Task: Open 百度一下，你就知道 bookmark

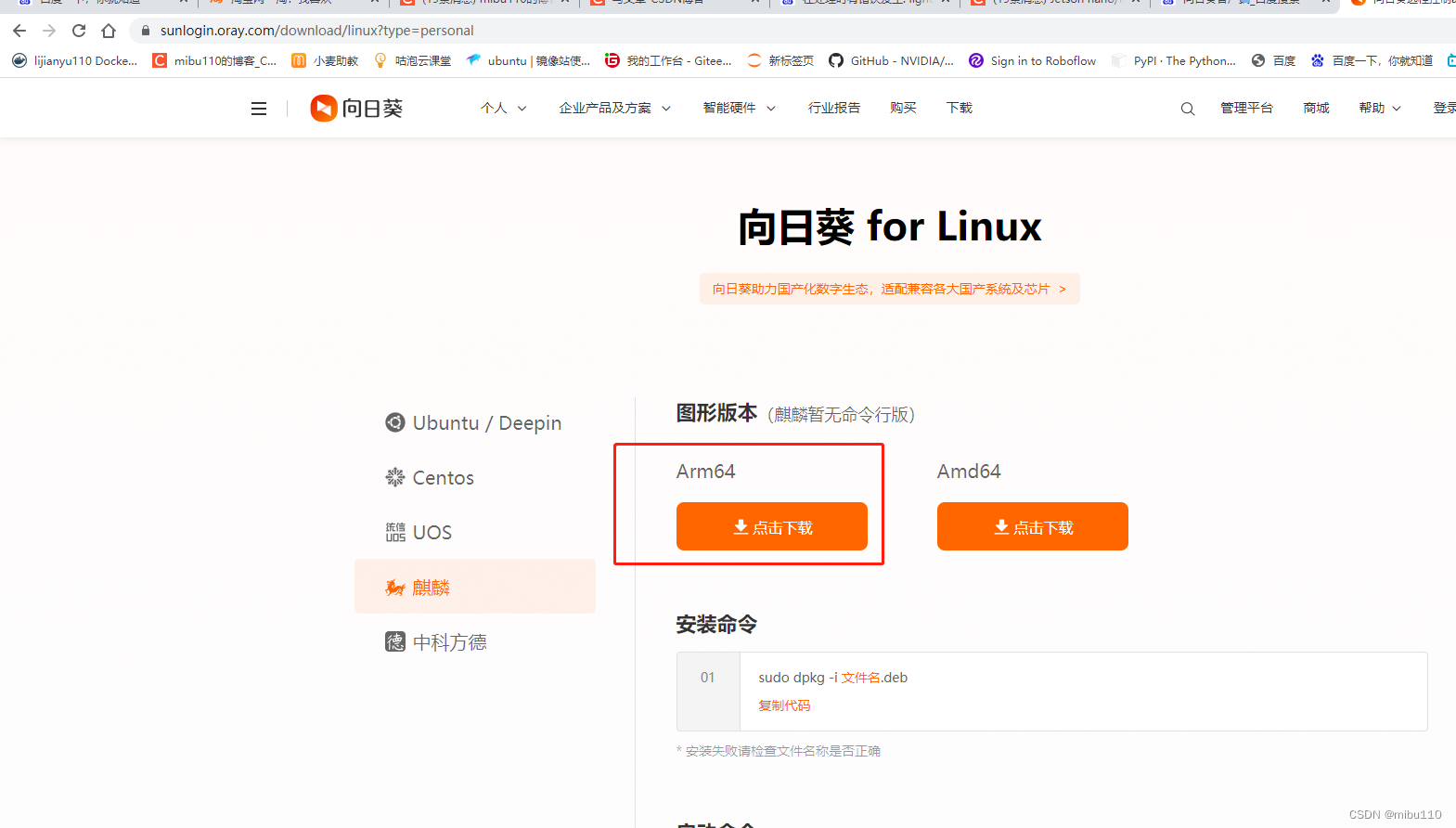Action: [x=1372, y=61]
